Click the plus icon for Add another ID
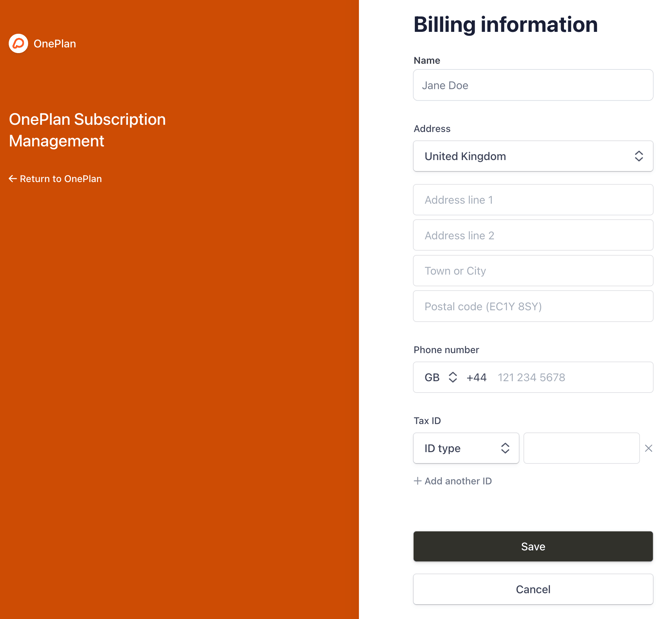The width and height of the screenshot is (670, 619). [x=418, y=481]
